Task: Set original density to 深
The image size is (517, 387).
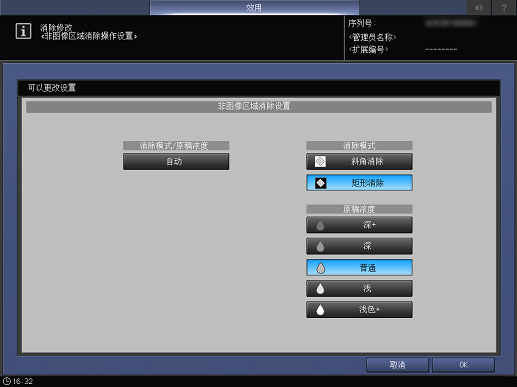Action: click(x=359, y=246)
